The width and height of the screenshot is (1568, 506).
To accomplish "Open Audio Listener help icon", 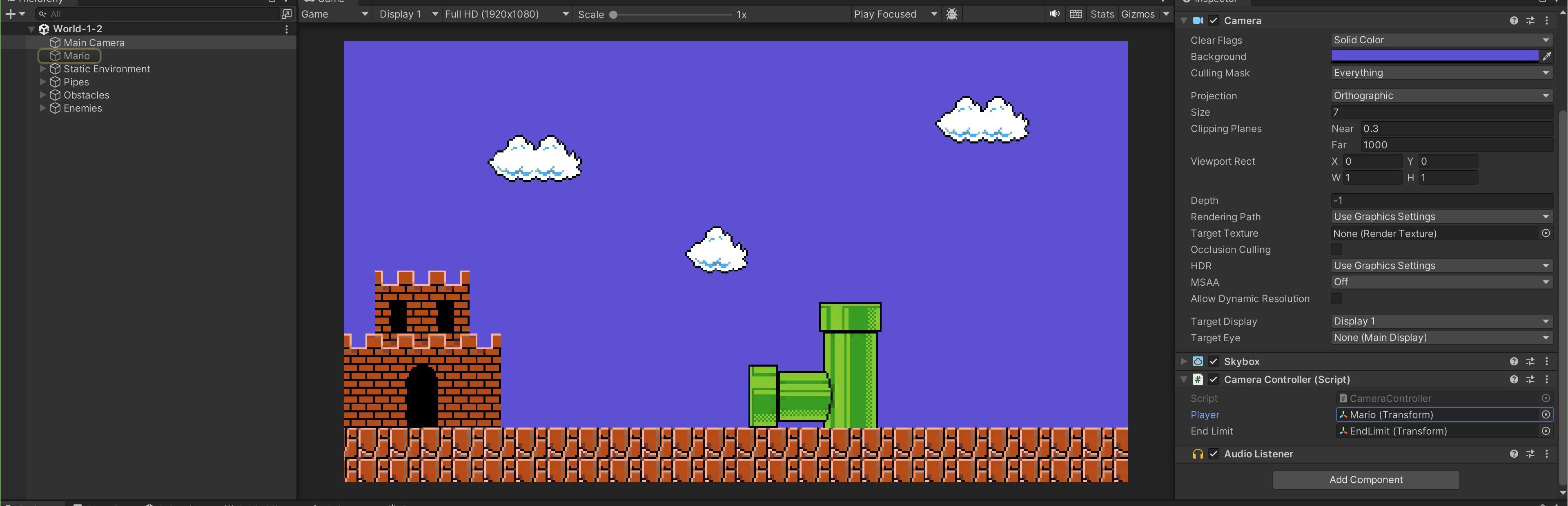I will point(1514,454).
